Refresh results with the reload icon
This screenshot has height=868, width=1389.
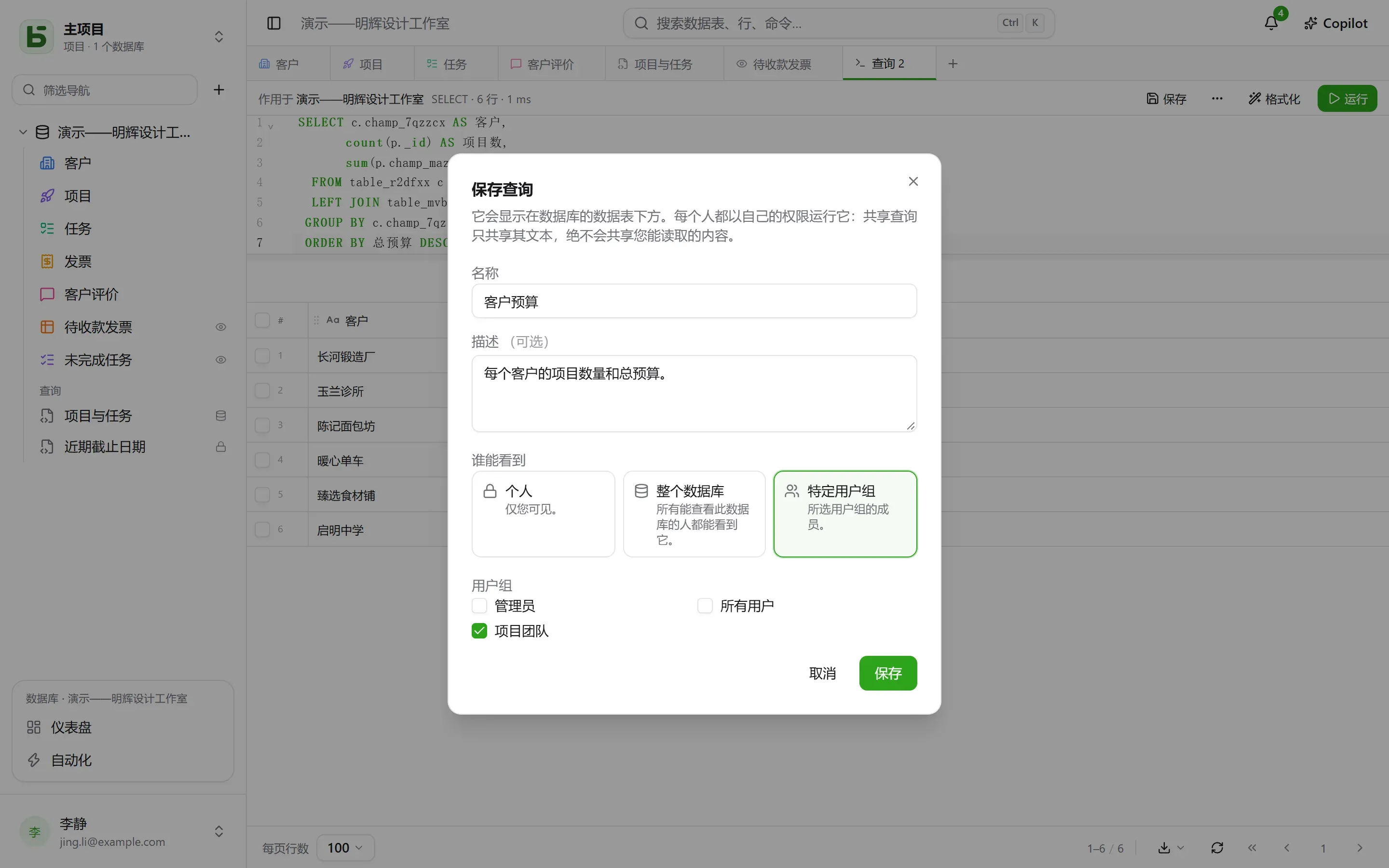point(1217,848)
